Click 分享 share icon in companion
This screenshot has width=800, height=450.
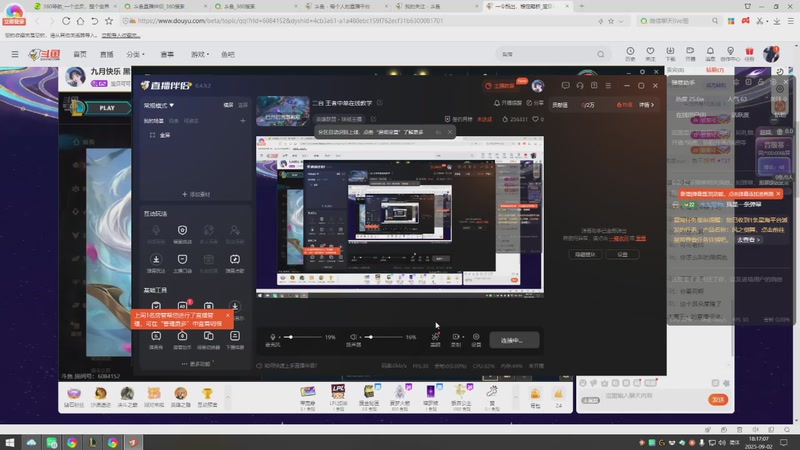click(x=535, y=103)
